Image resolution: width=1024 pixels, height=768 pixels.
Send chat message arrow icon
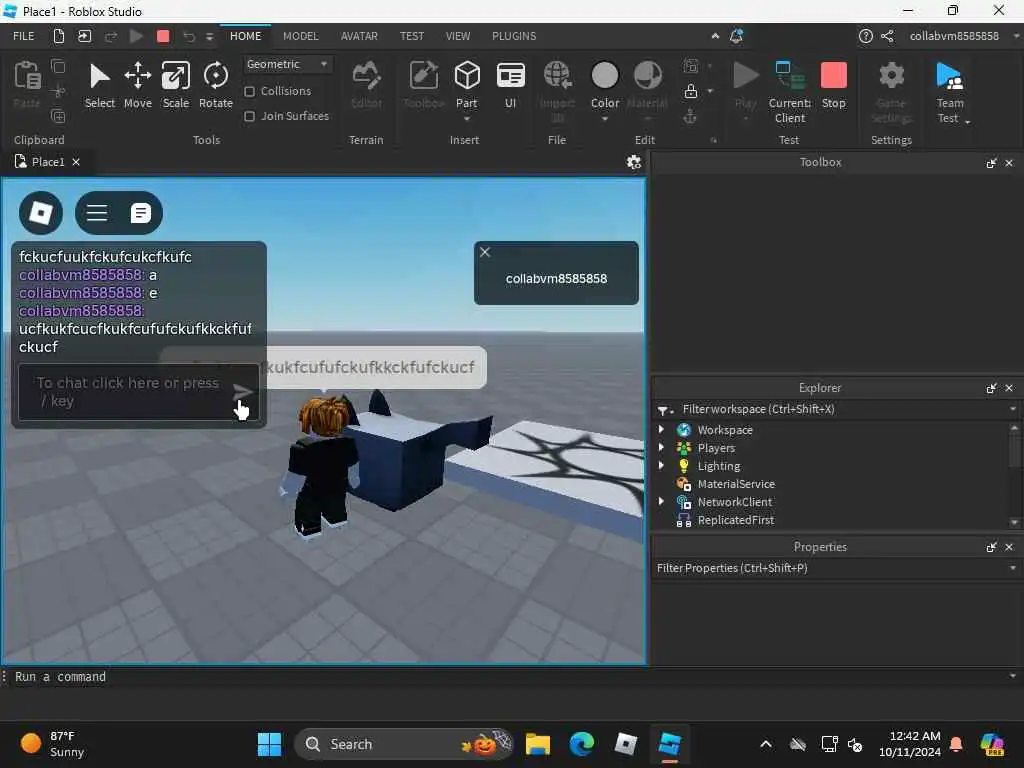coord(242,391)
